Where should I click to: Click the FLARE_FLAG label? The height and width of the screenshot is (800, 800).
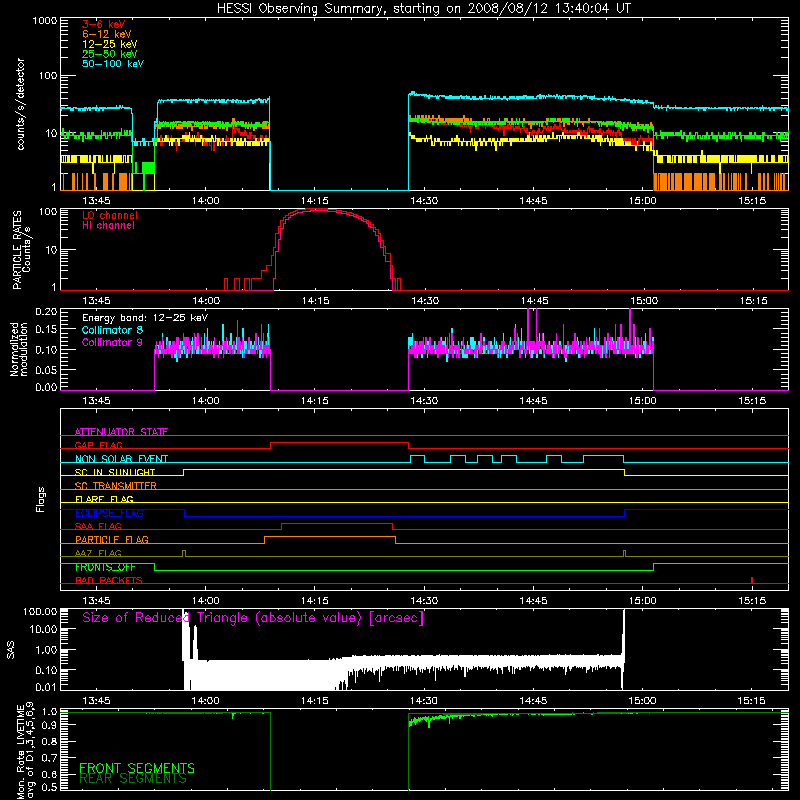[x=104, y=499]
